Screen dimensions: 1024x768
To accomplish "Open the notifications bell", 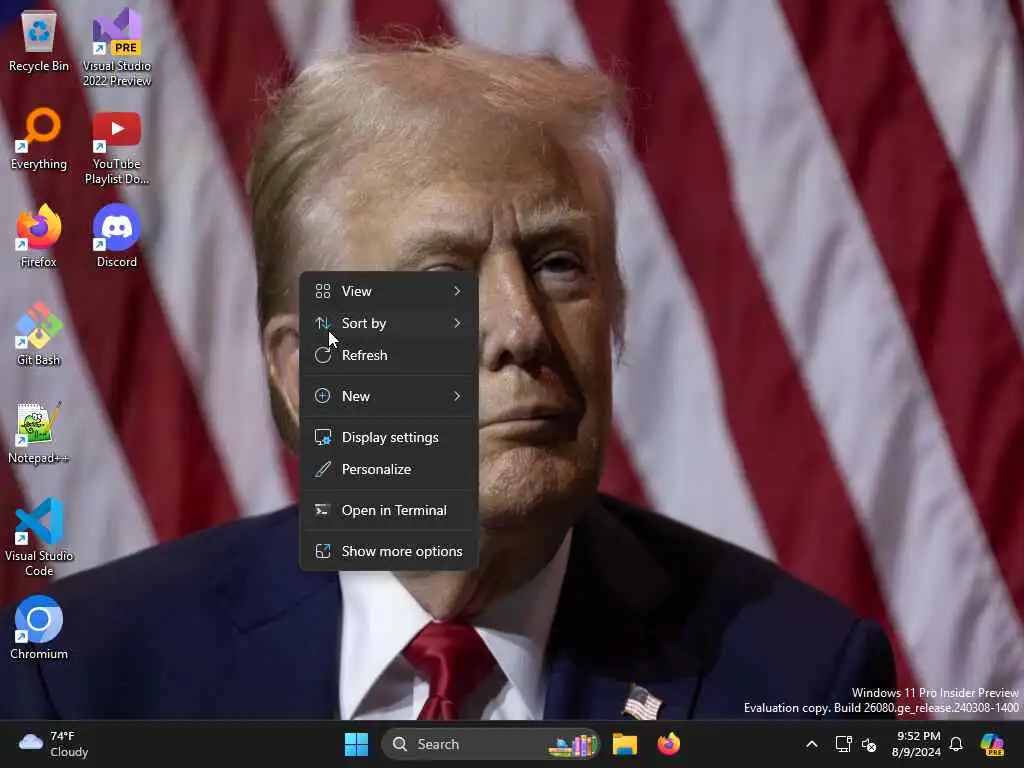I will (x=956, y=744).
